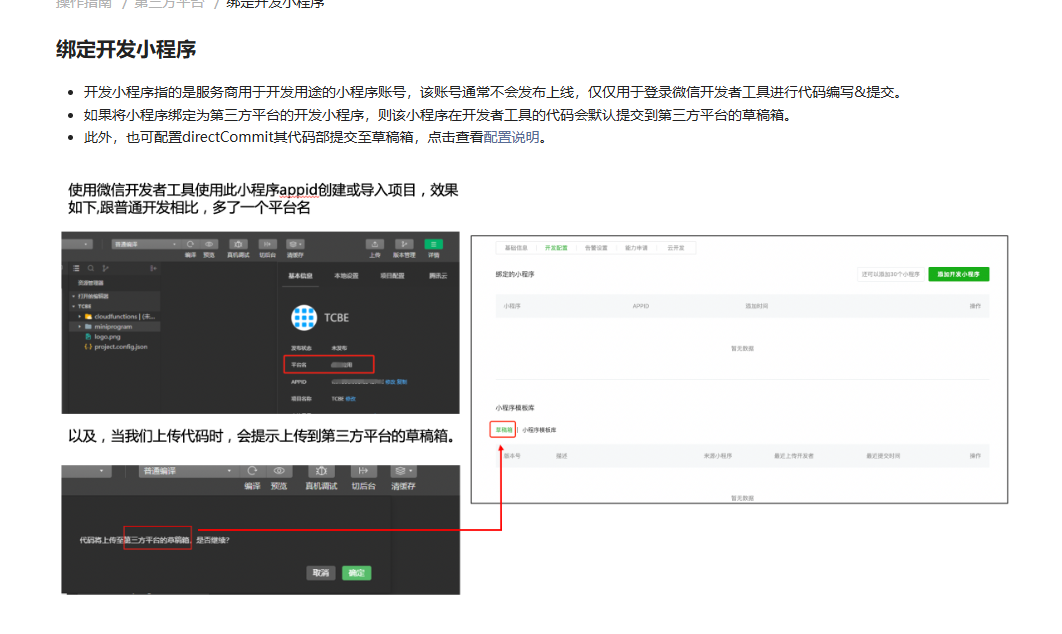1062x634 pixels.
Task: Click the cloudfunctions folder icon
Action: [x=88, y=316]
